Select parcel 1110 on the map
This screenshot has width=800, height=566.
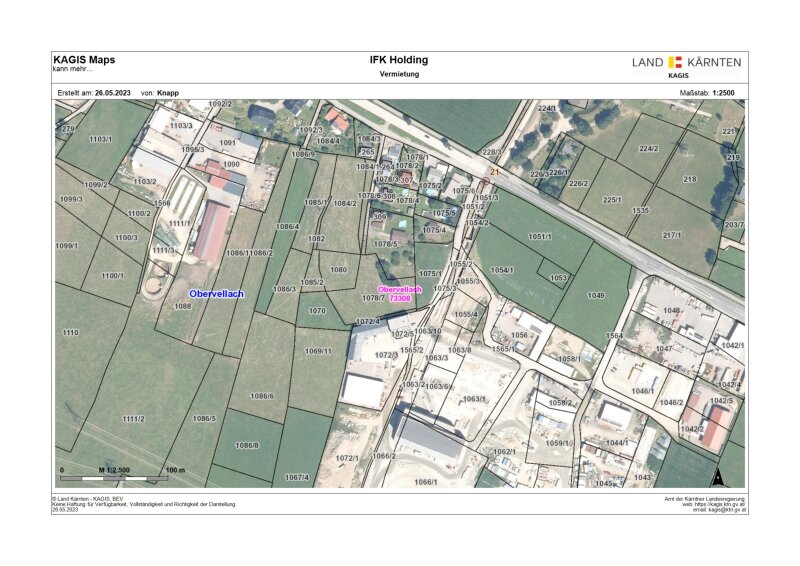point(70,332)
